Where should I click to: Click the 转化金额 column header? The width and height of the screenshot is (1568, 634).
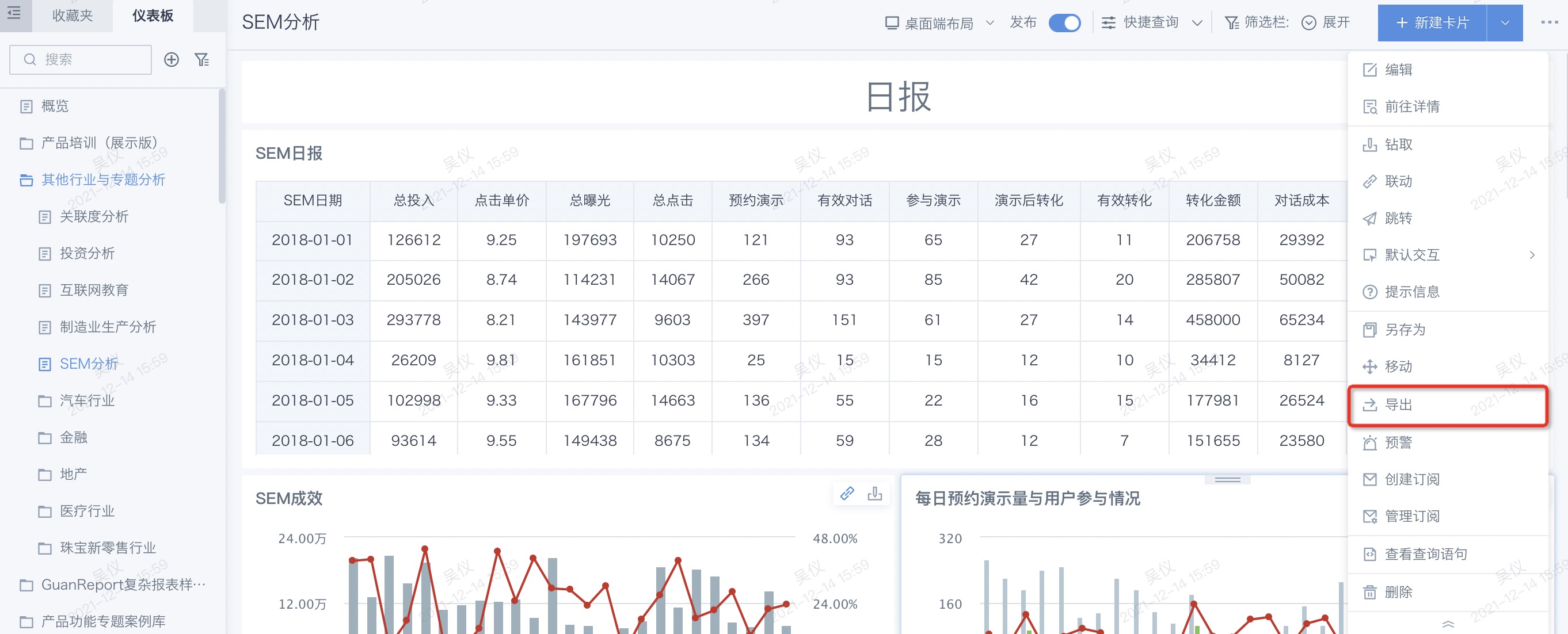[1213, 201]
